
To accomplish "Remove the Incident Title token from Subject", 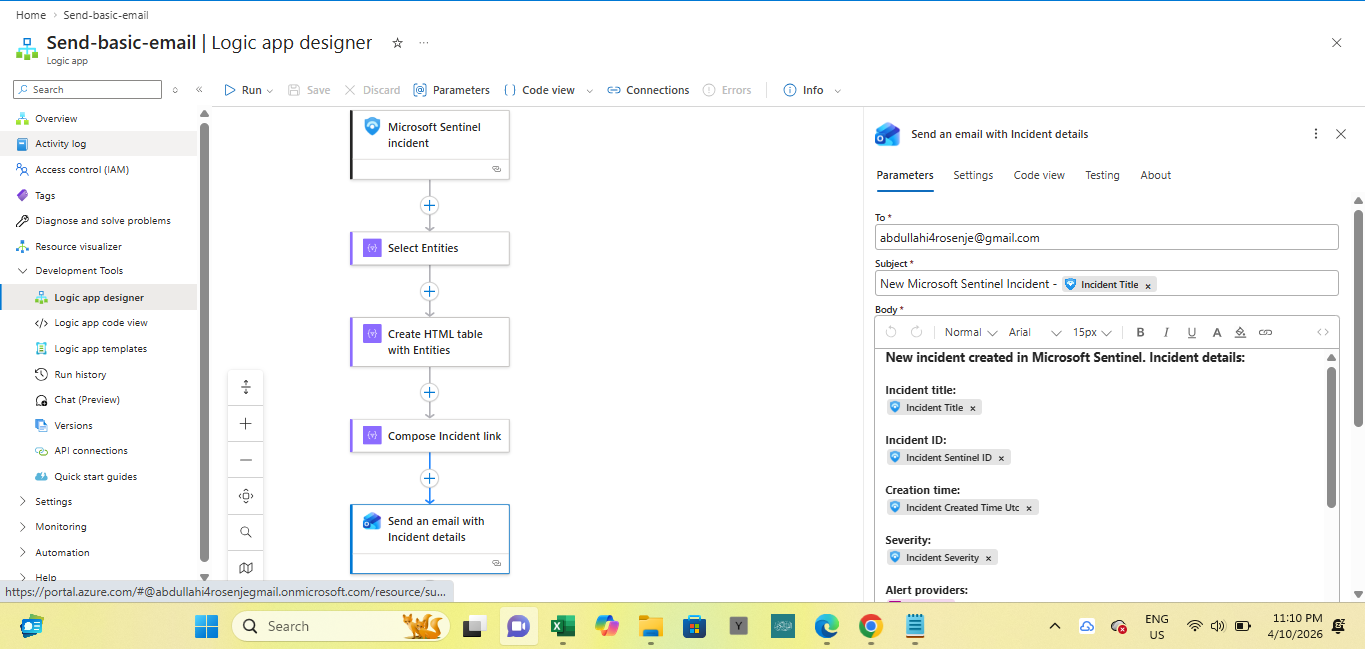I will point(1148,285).
